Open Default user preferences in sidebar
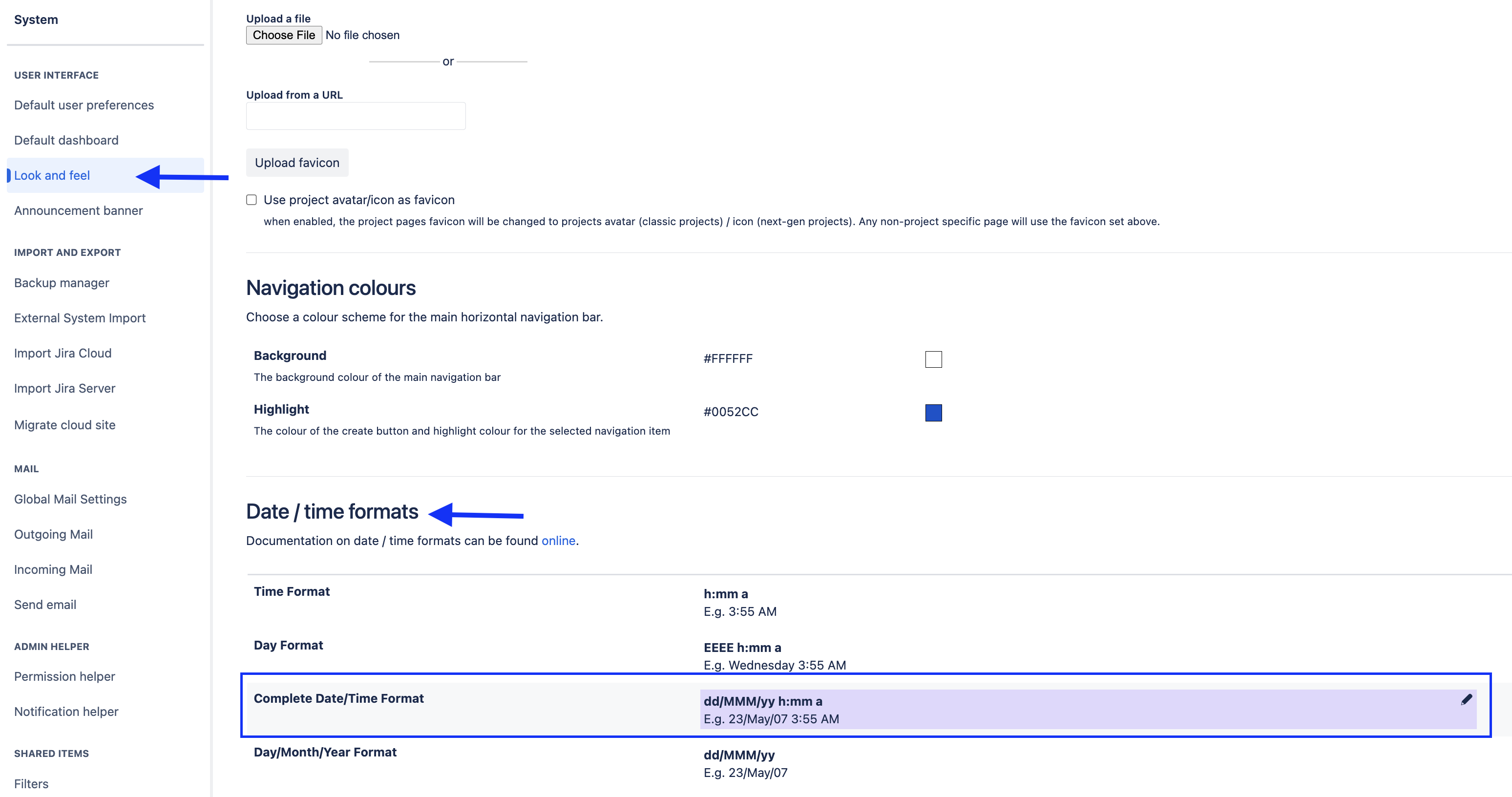Image resolution: width=1512 pixels, height=797 pixels. [x=84, y=105]
